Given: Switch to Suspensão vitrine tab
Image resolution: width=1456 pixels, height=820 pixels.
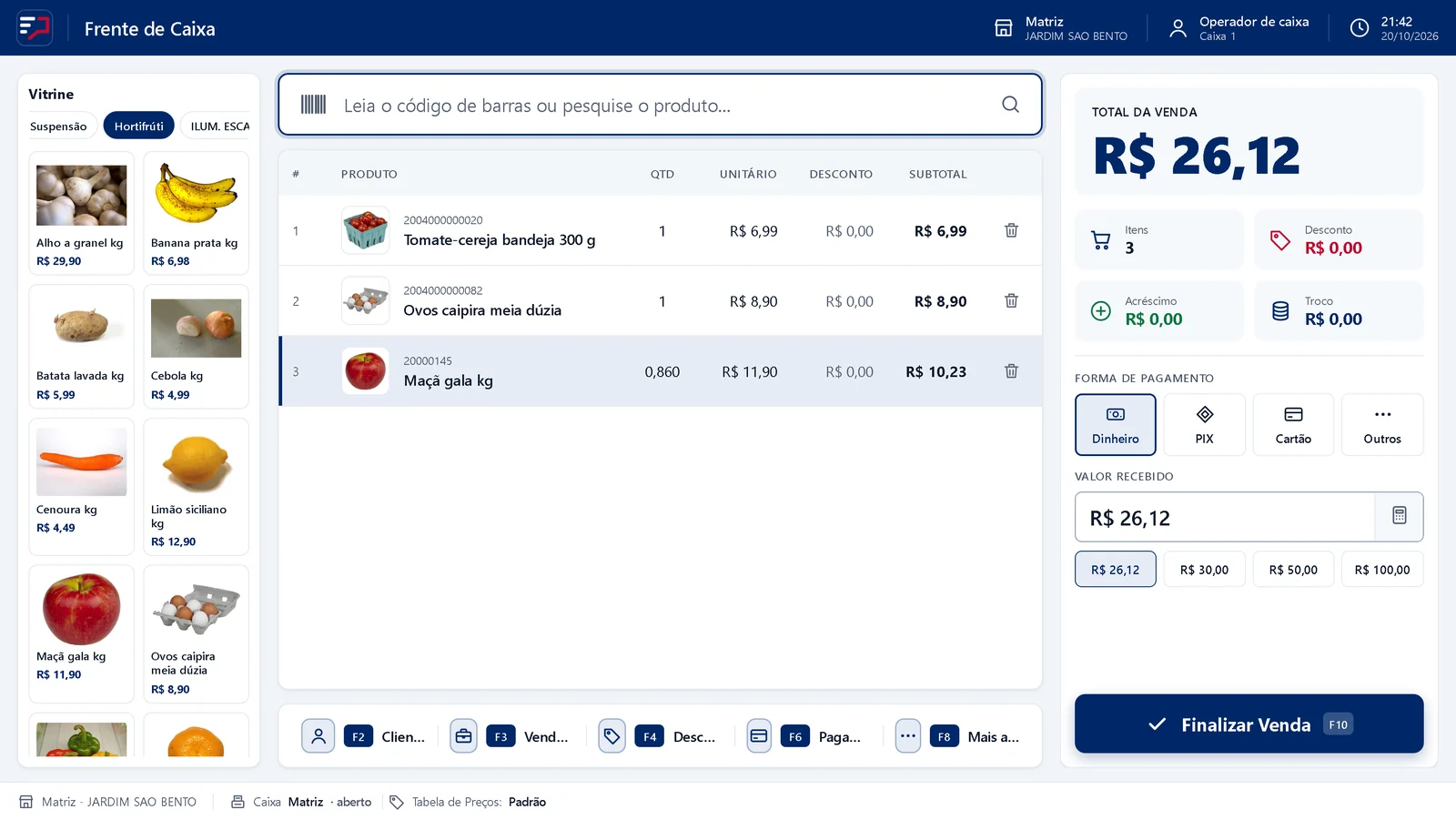Looking at the screenshot, I should coord(58,127).
